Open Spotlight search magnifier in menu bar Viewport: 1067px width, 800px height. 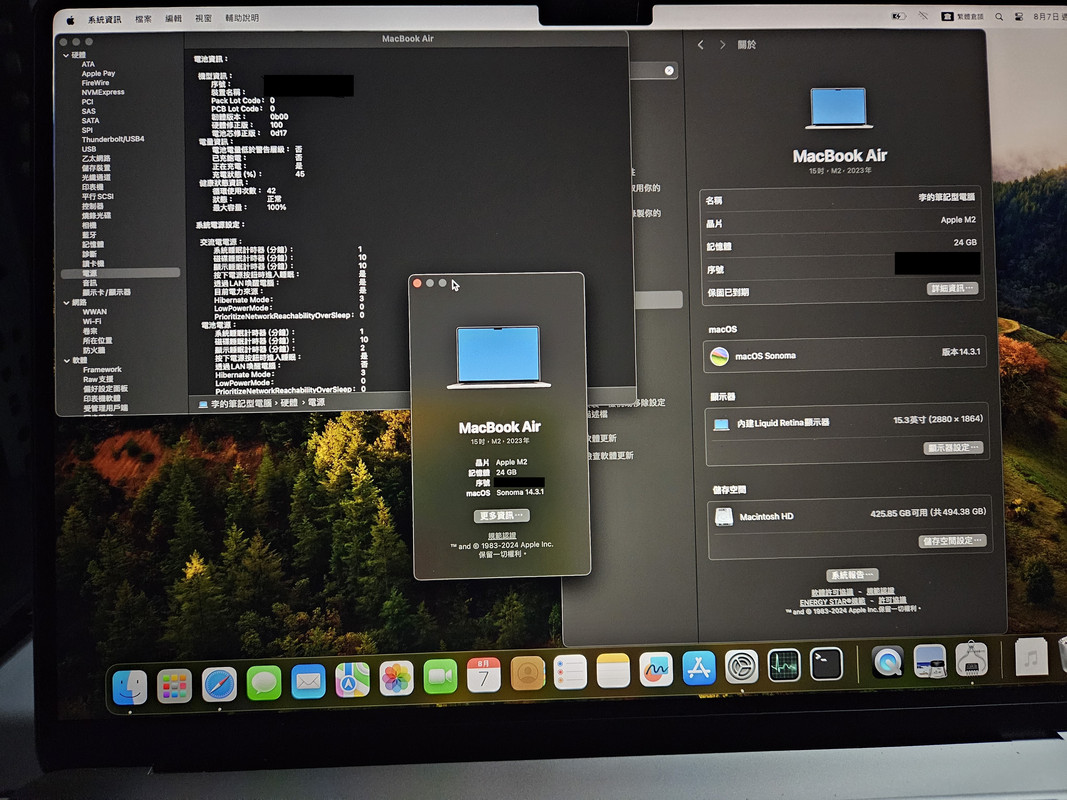(999, 16)
